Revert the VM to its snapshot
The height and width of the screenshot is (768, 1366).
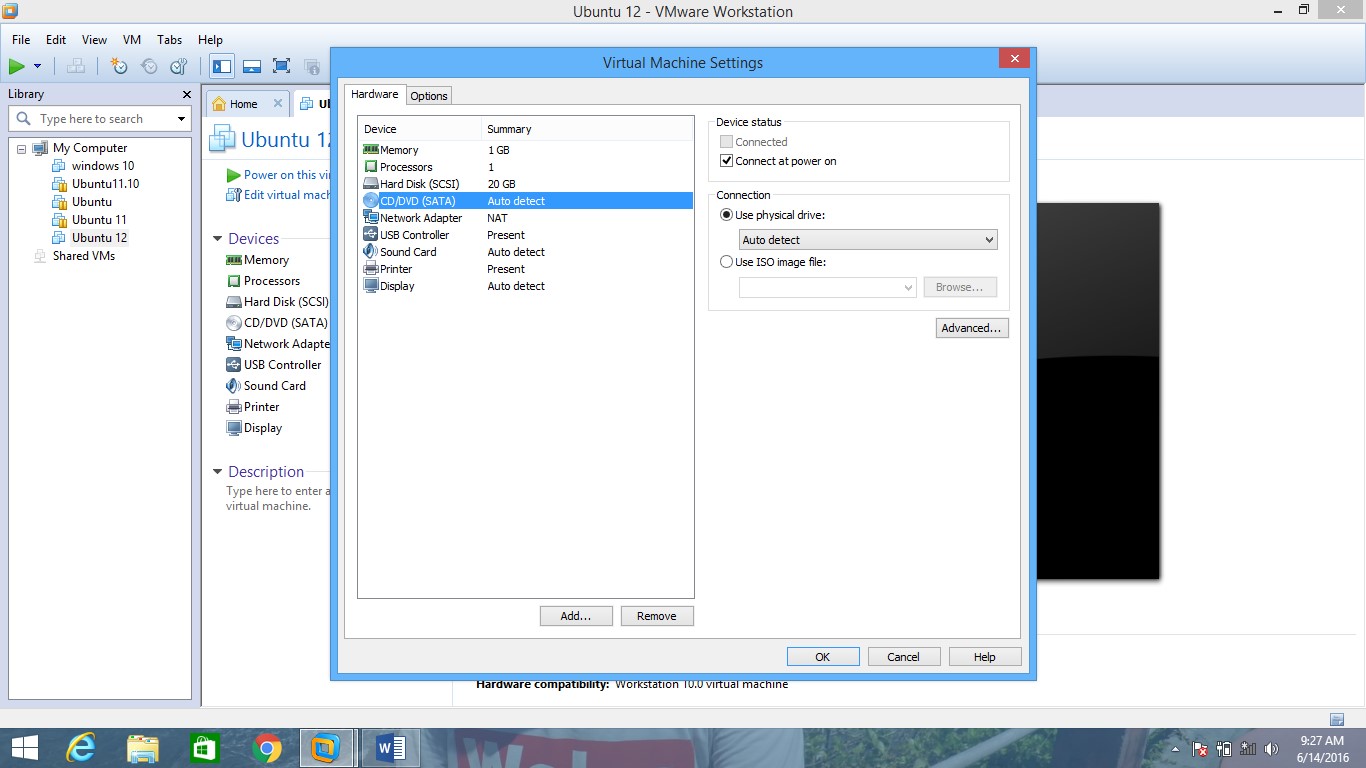[149, 66]
